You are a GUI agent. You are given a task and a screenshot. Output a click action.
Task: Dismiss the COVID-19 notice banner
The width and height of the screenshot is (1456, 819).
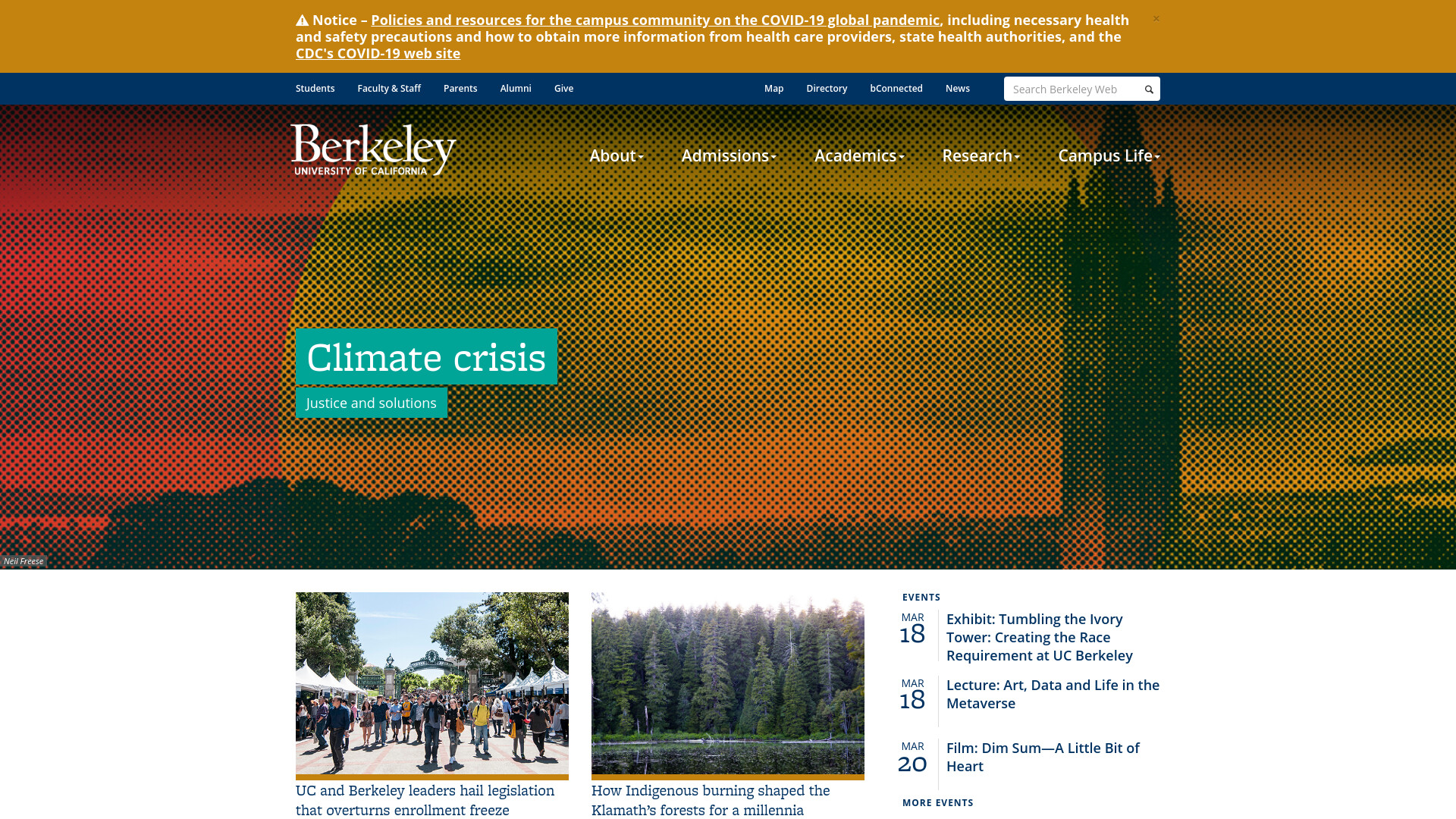(1156, 19)
